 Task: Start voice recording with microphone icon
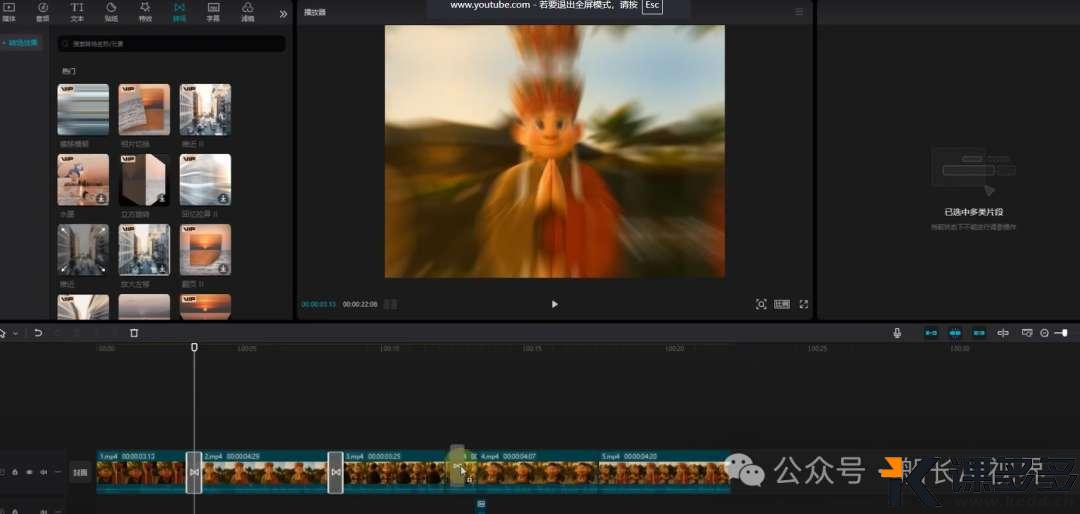pos(897,333)
